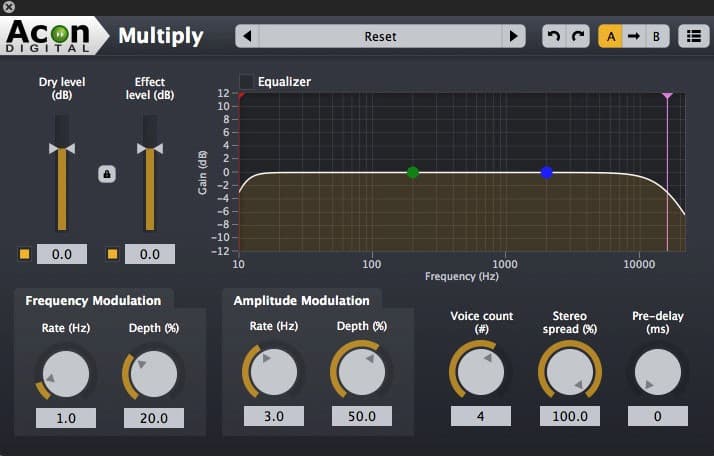Click the Voice count value field

(480, 416)
